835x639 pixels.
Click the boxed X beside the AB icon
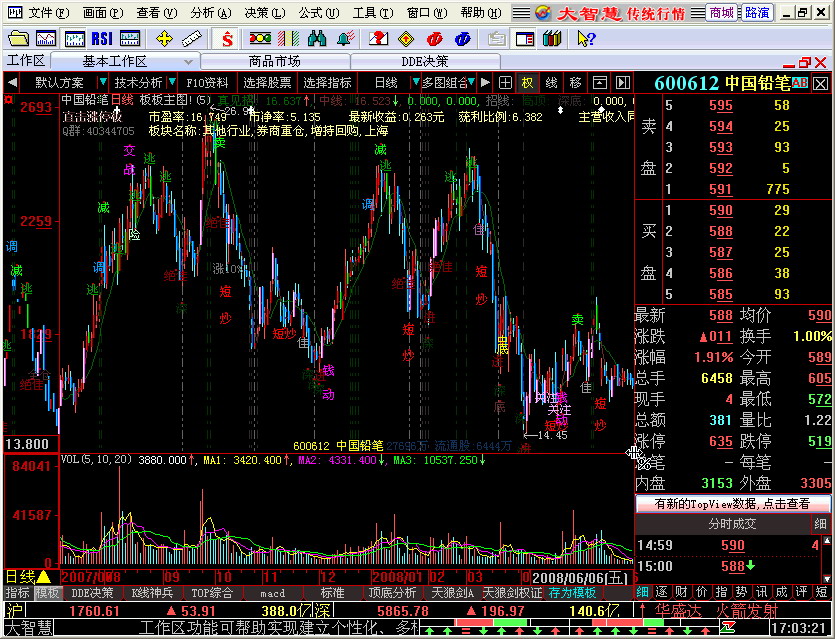coord(821,84)
